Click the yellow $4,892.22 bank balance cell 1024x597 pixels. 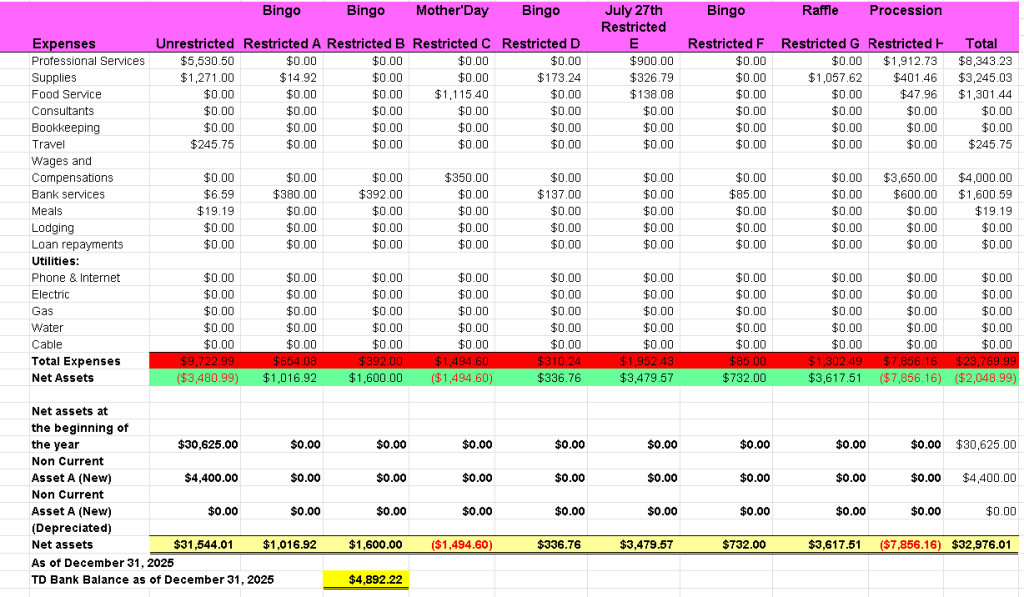click(x=365, y=579)
